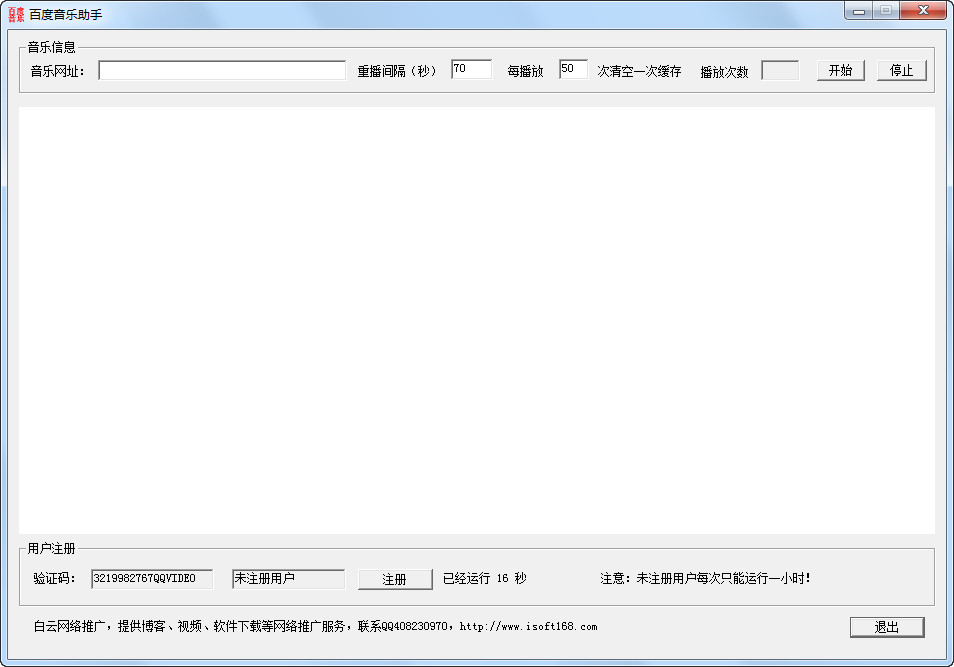This screenshot has height=667, width=954.
Task: Focus the 重播间隔 seconds field showing 70
Action: point(472,69)
